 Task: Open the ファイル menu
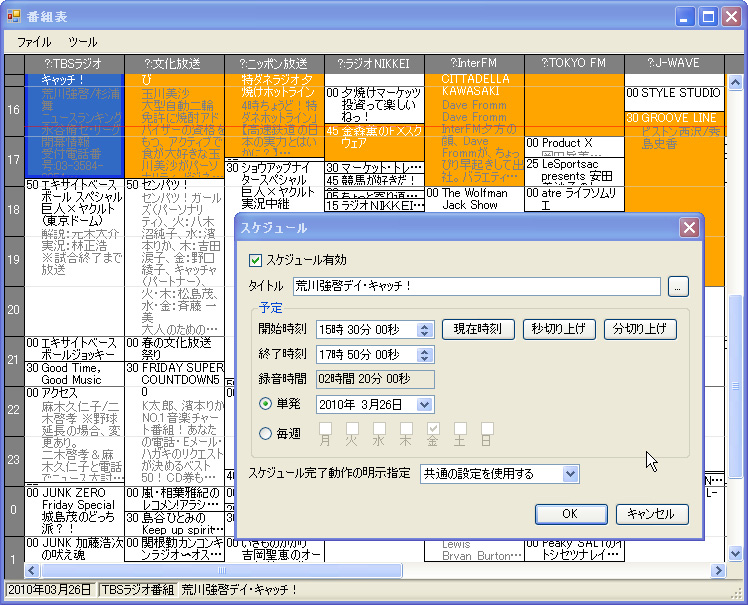point(34,42)
